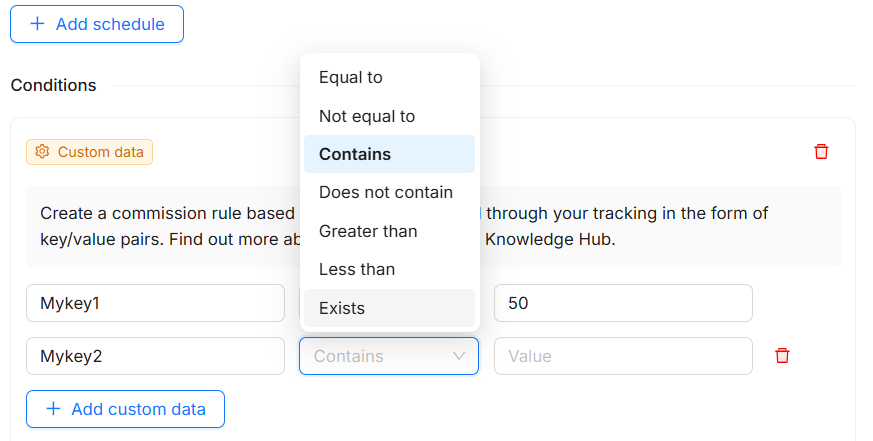Click the value field containing 50
The image size is (873, 441).
[622, 303]
